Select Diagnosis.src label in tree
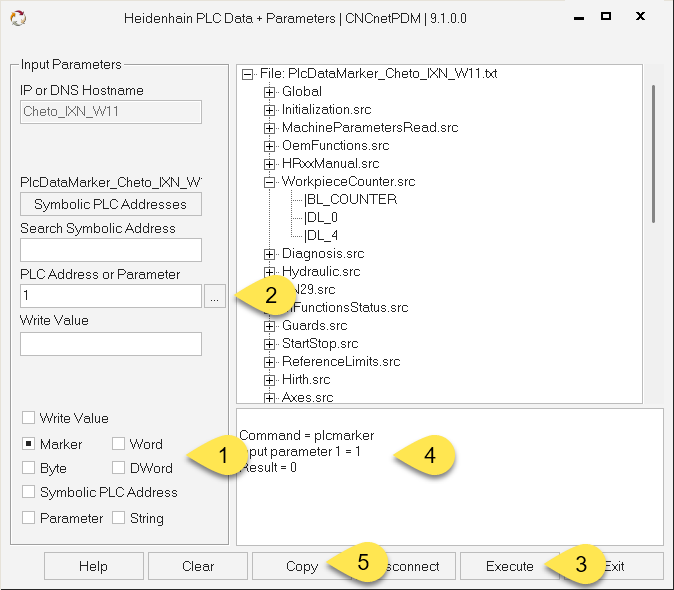 (x=323, y=254)
